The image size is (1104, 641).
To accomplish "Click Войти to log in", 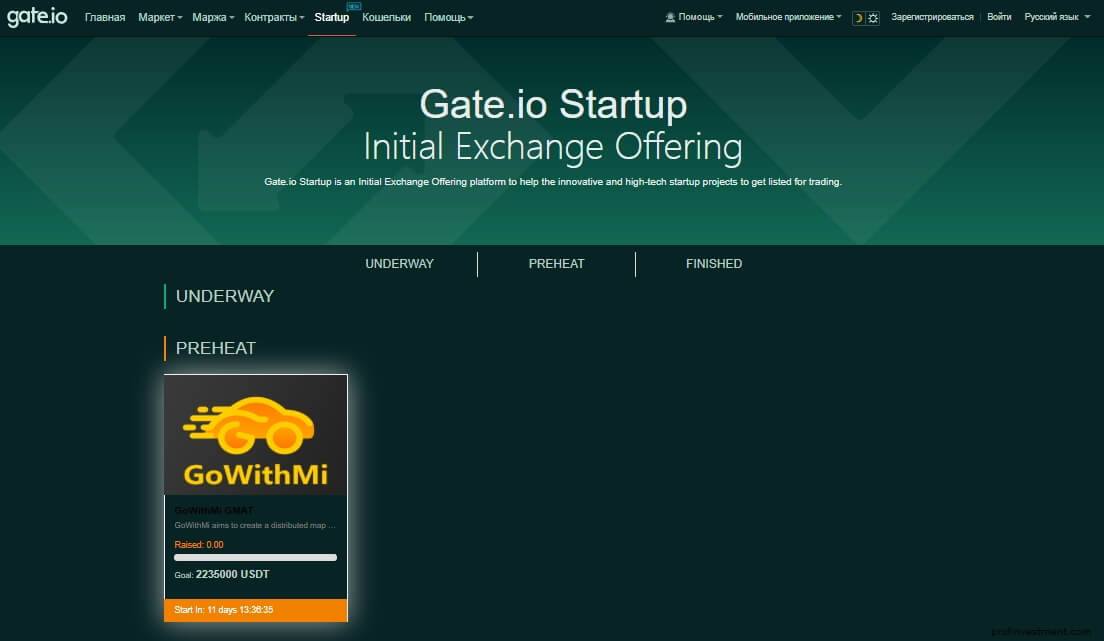I will [x=998, y=17].
